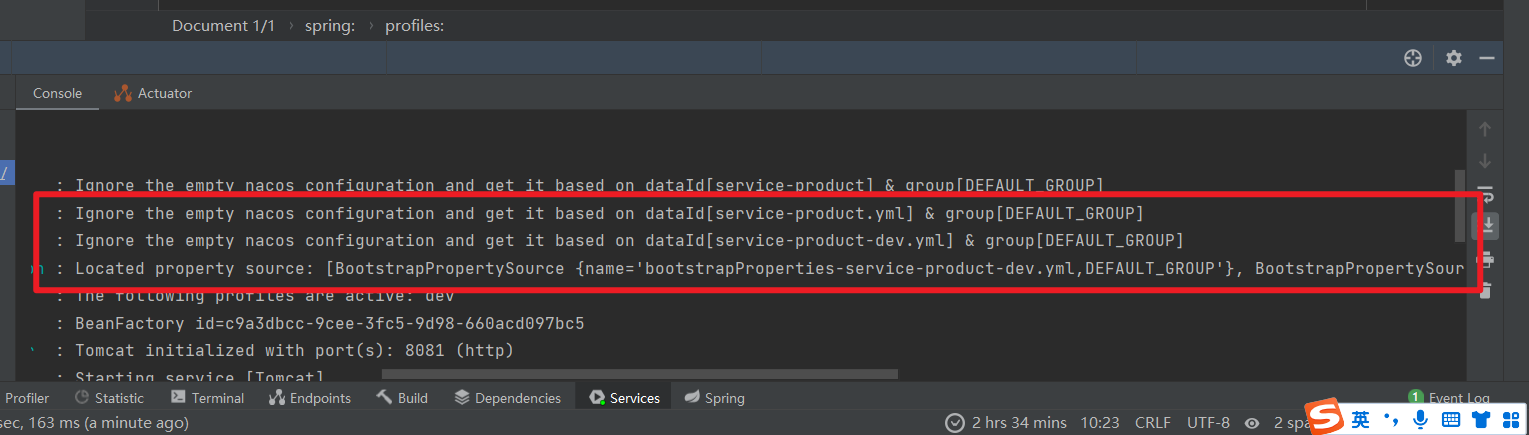
Task: Open the Endpoints tool window
Action: click(x=310, y=398)
